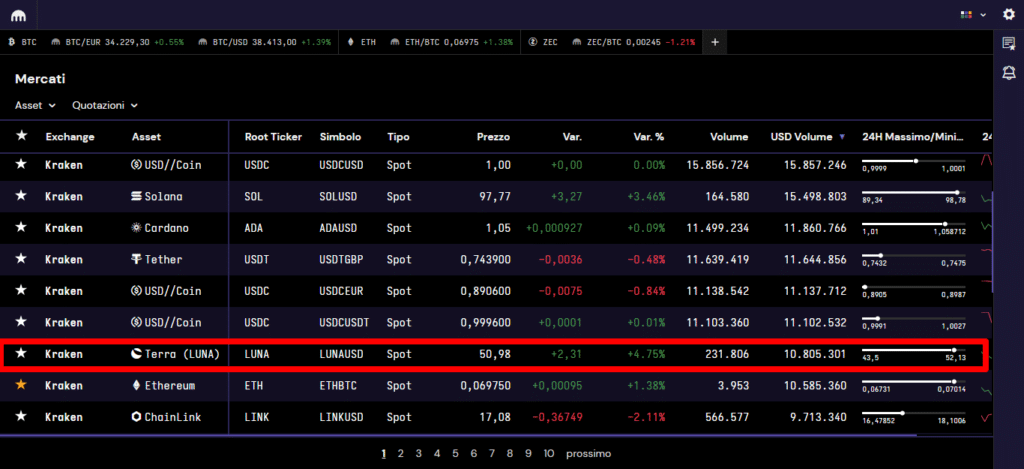The height and width of the screenshot is (469, 1024).
Task: Click the USD Coin icon in USDCUSD row
Action: (x=137, y=165)
